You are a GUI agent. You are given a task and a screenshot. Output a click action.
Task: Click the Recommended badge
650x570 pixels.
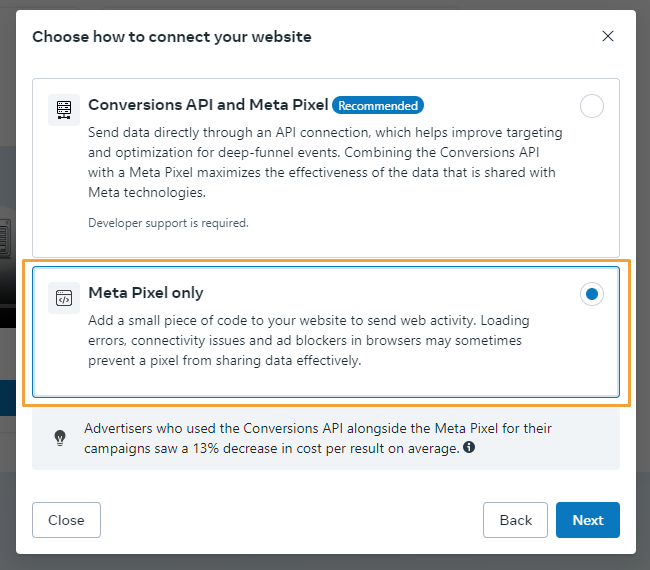click(x=378, y=105)
